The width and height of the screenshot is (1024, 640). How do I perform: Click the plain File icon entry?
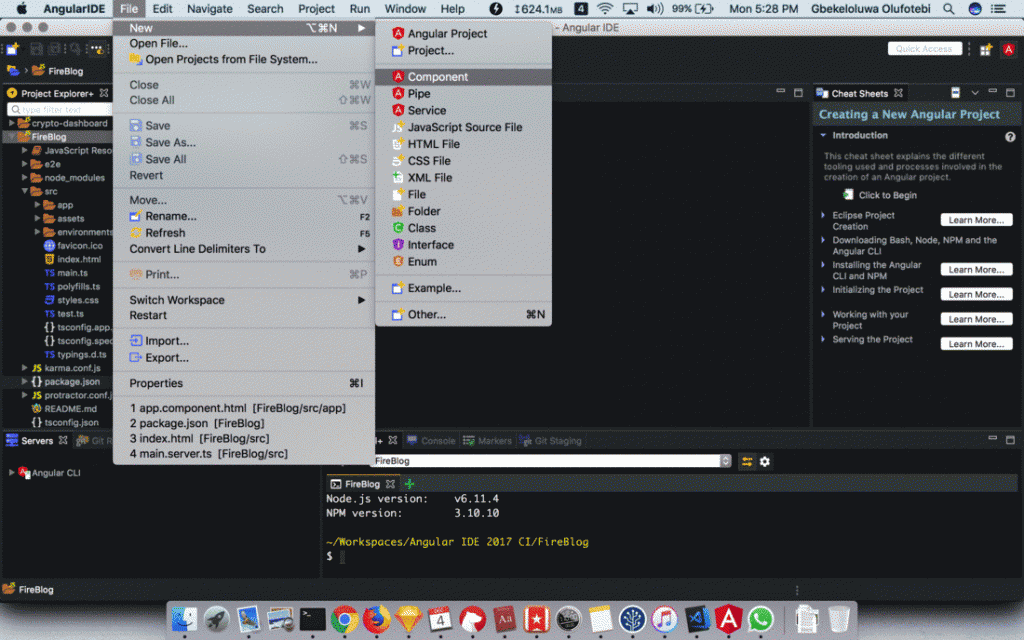click(x=398, y=194)
